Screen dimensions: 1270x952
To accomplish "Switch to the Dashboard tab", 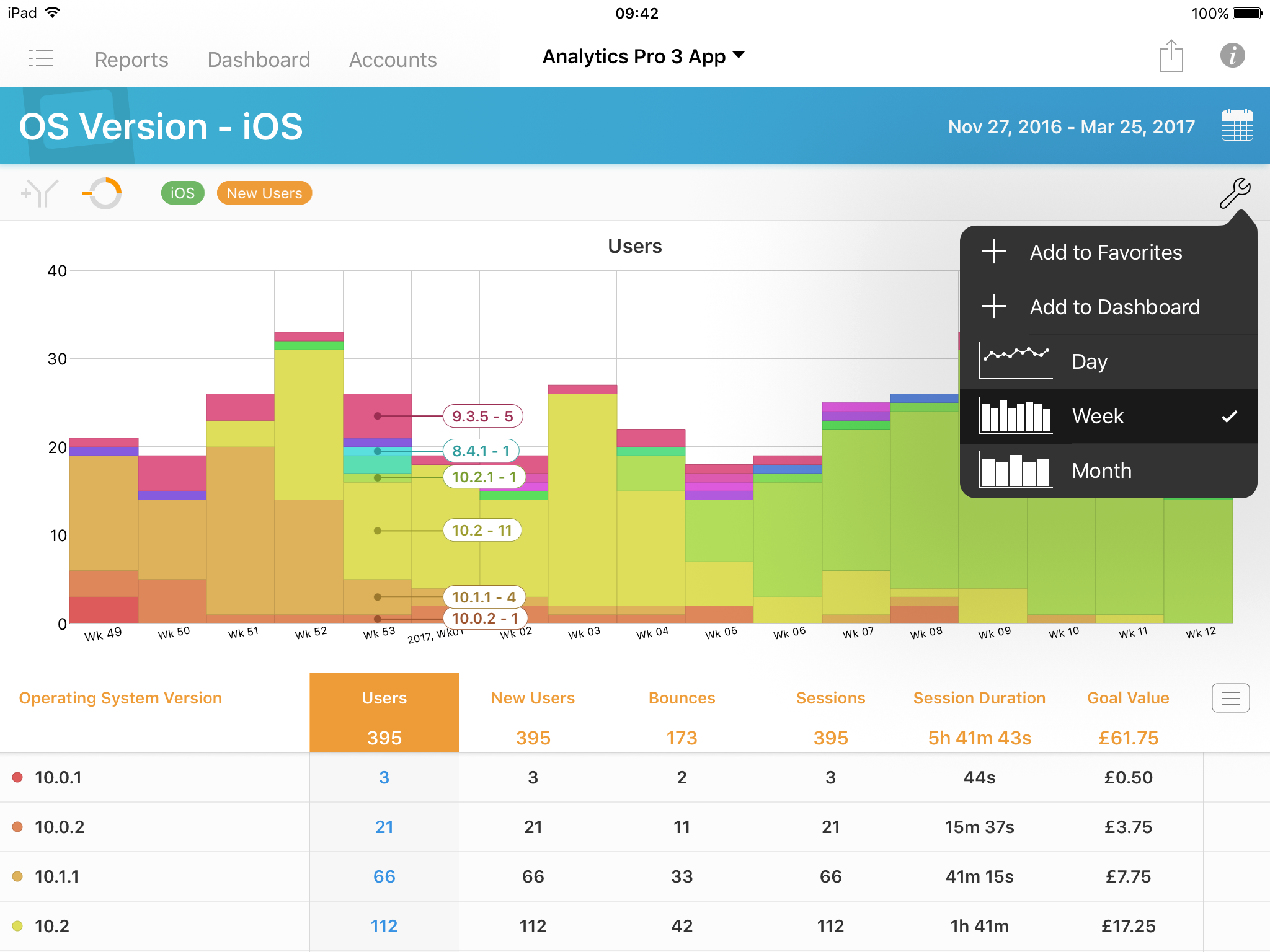I will click(259, 59).
